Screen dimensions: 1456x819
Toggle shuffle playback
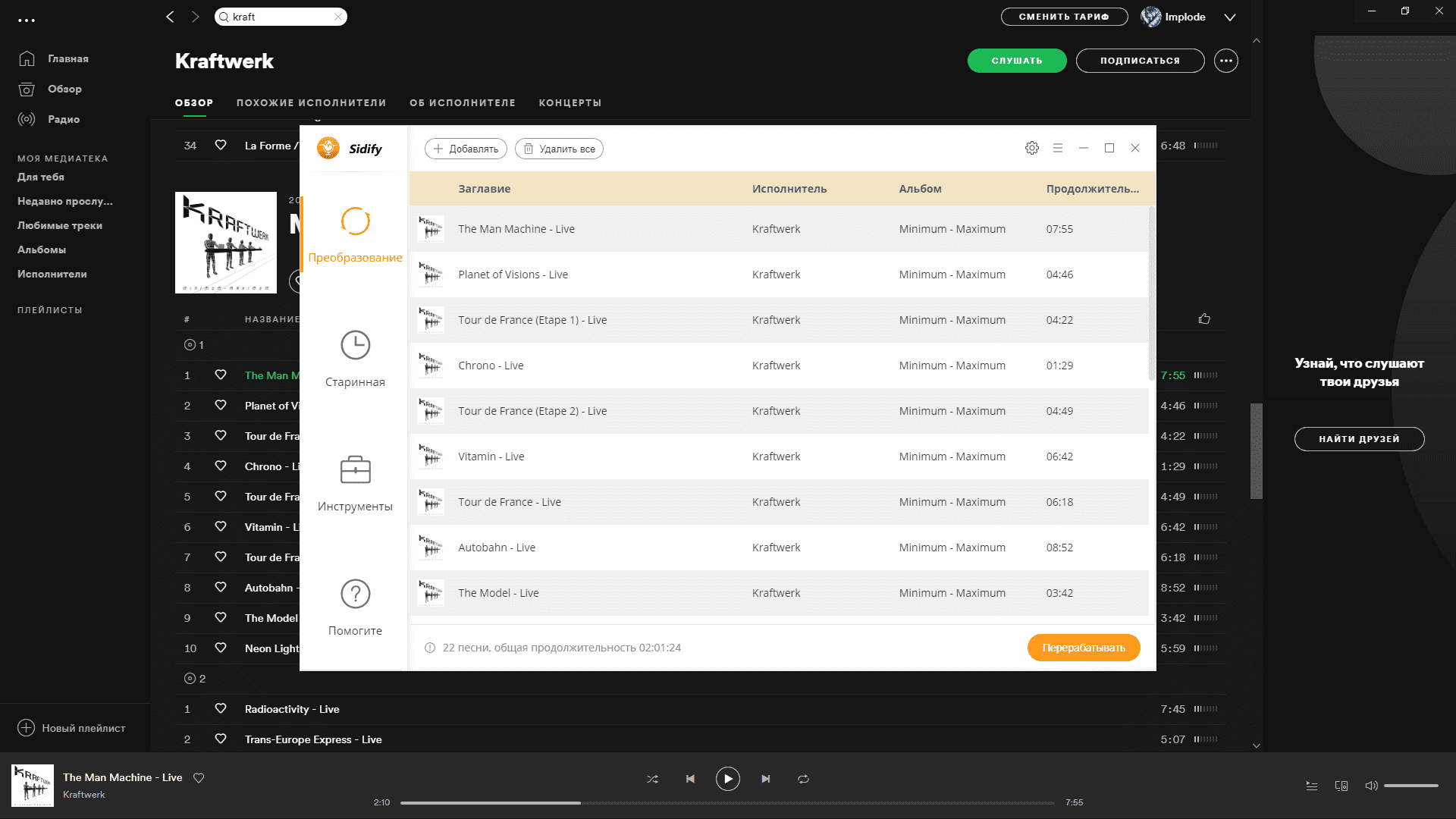pyautogui.click(x=652, y=779)
